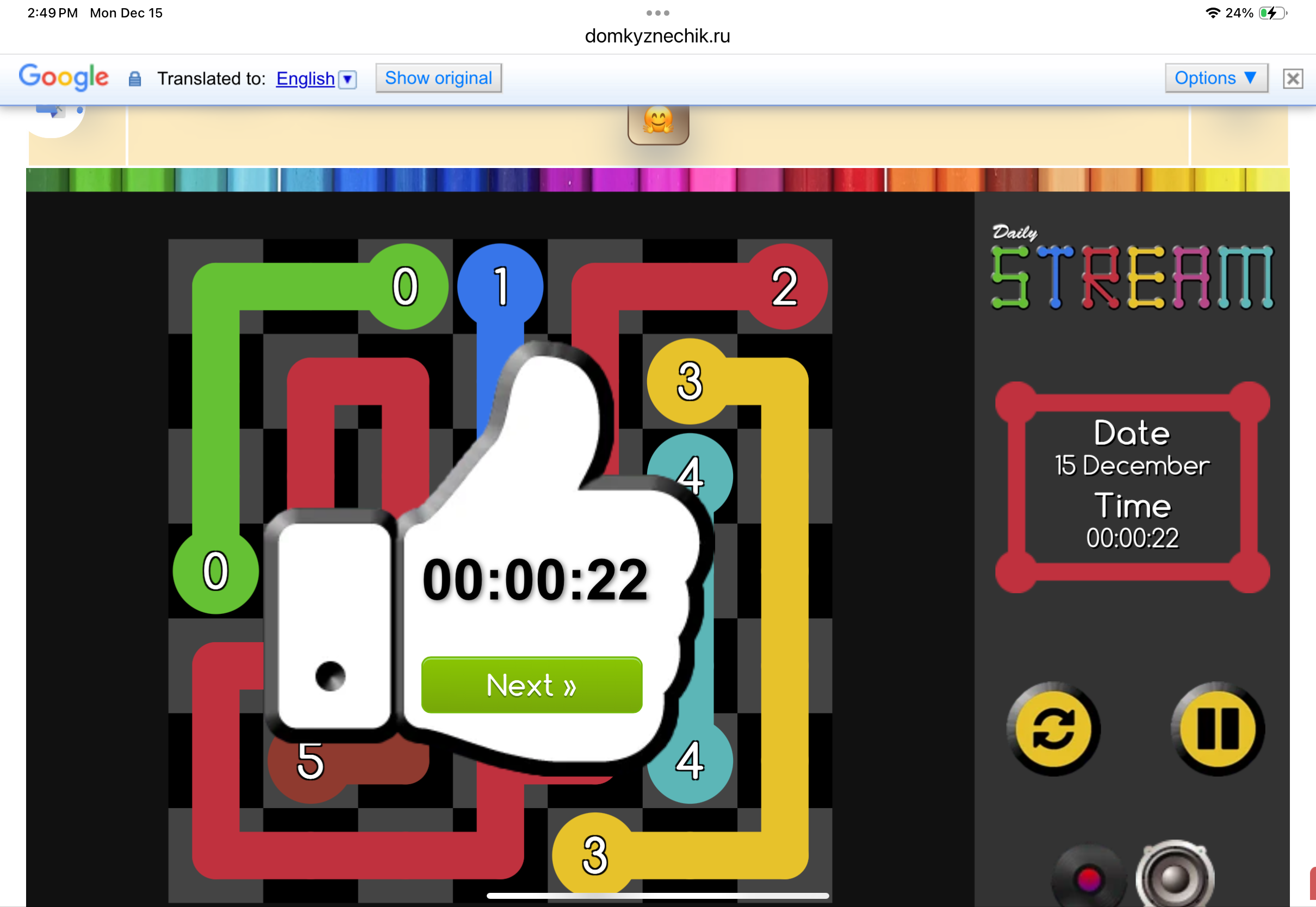Click the Daily Stream logo
This screenshot has height=907, width=1316.
[1131, 268]
